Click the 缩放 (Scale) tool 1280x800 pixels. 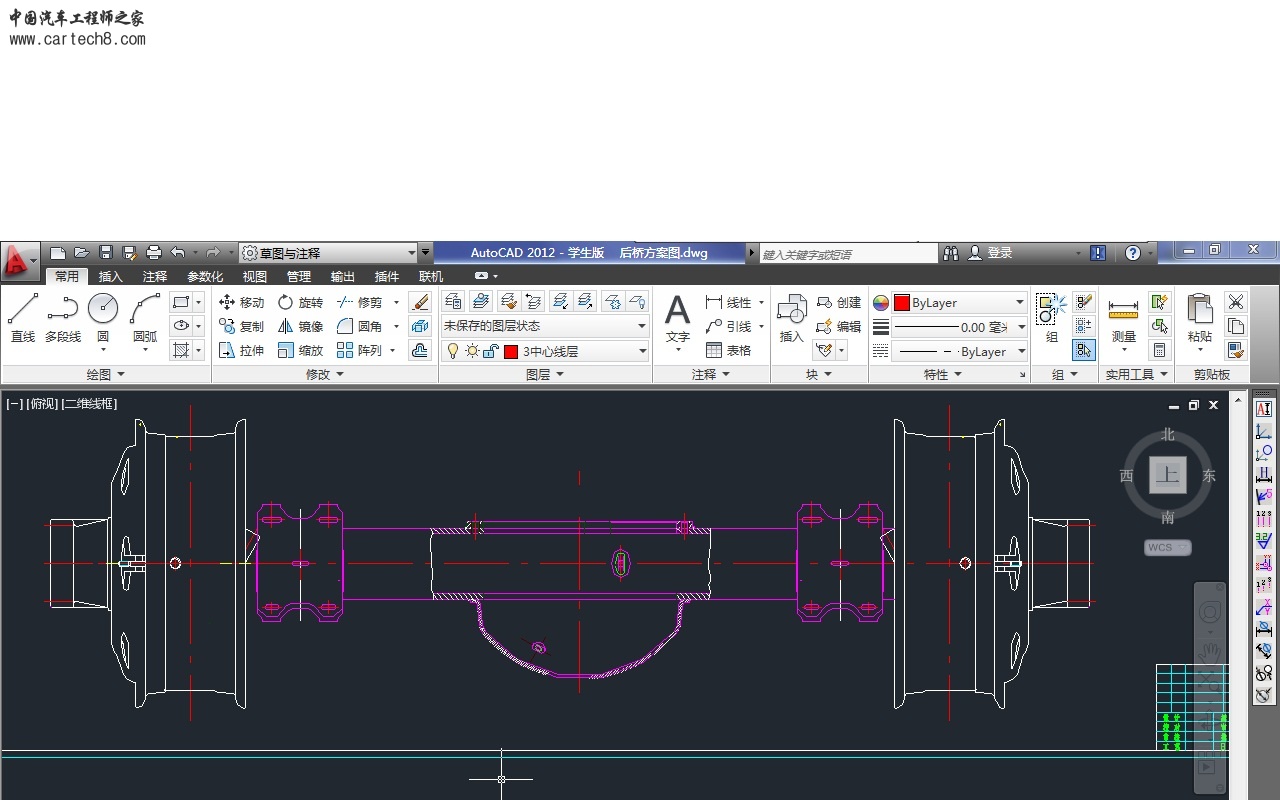(300, 350)
